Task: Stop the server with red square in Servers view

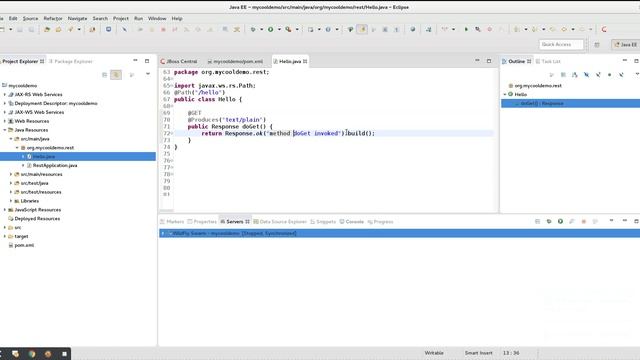Action: 584,221
